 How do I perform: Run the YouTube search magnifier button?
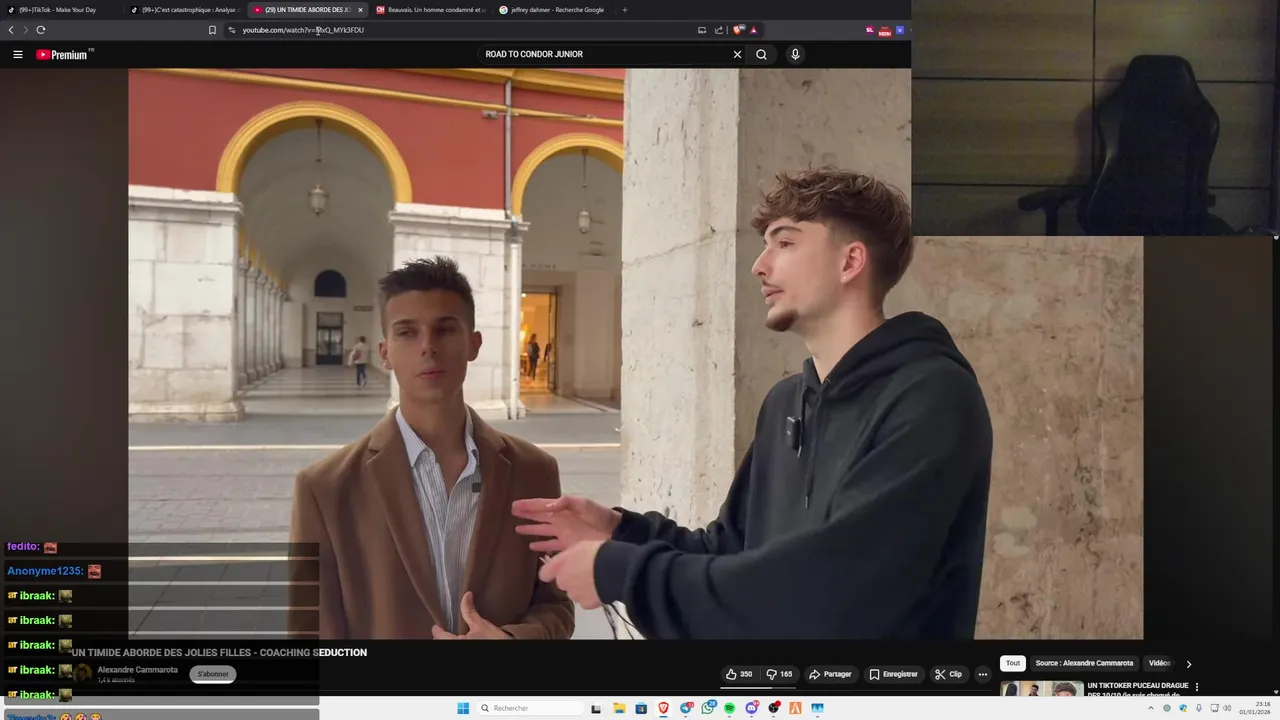coord(761,55)
